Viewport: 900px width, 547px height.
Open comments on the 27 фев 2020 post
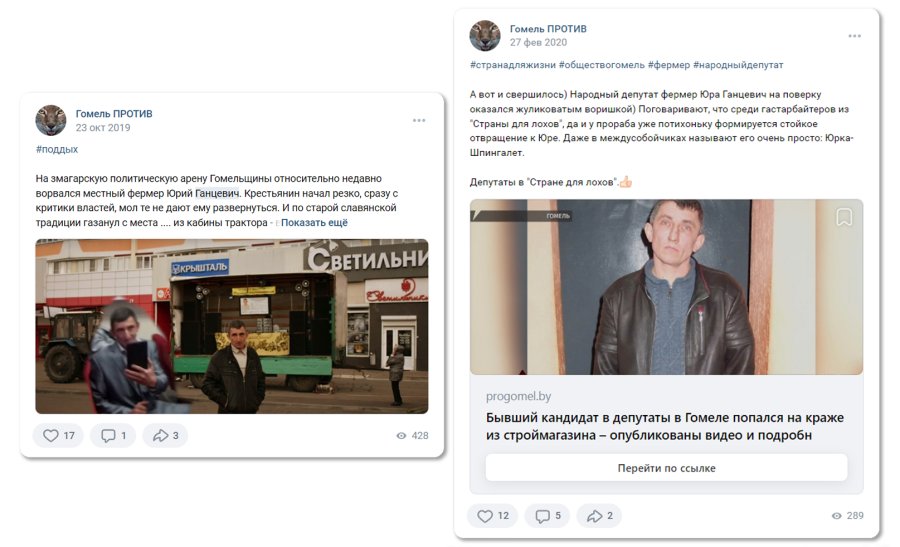click(547, 515)
